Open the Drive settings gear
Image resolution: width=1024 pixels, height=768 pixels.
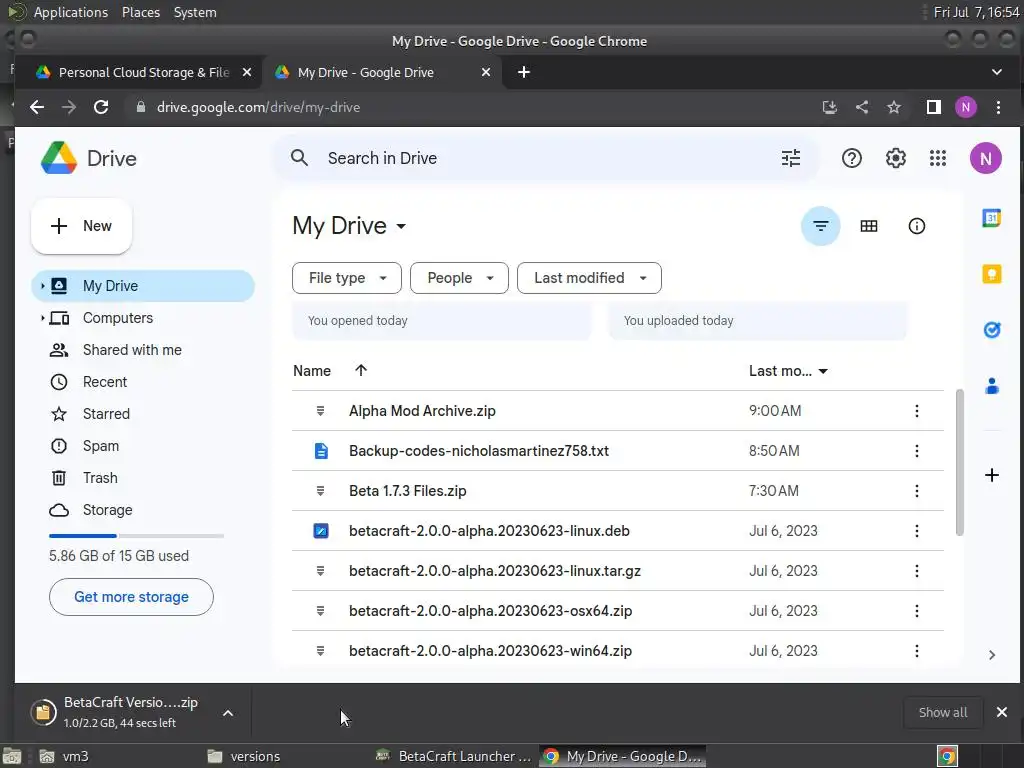click(x=895, y=158)
